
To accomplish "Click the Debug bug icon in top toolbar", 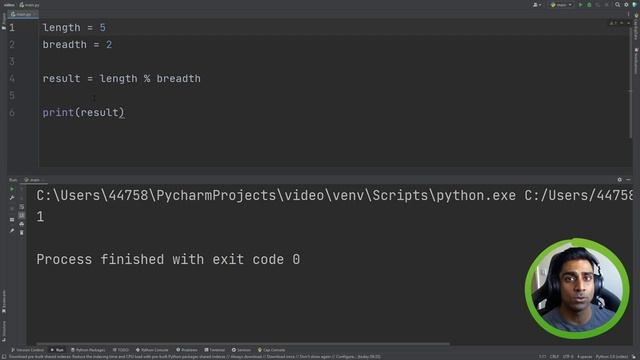I will click(x=589, y=5).
